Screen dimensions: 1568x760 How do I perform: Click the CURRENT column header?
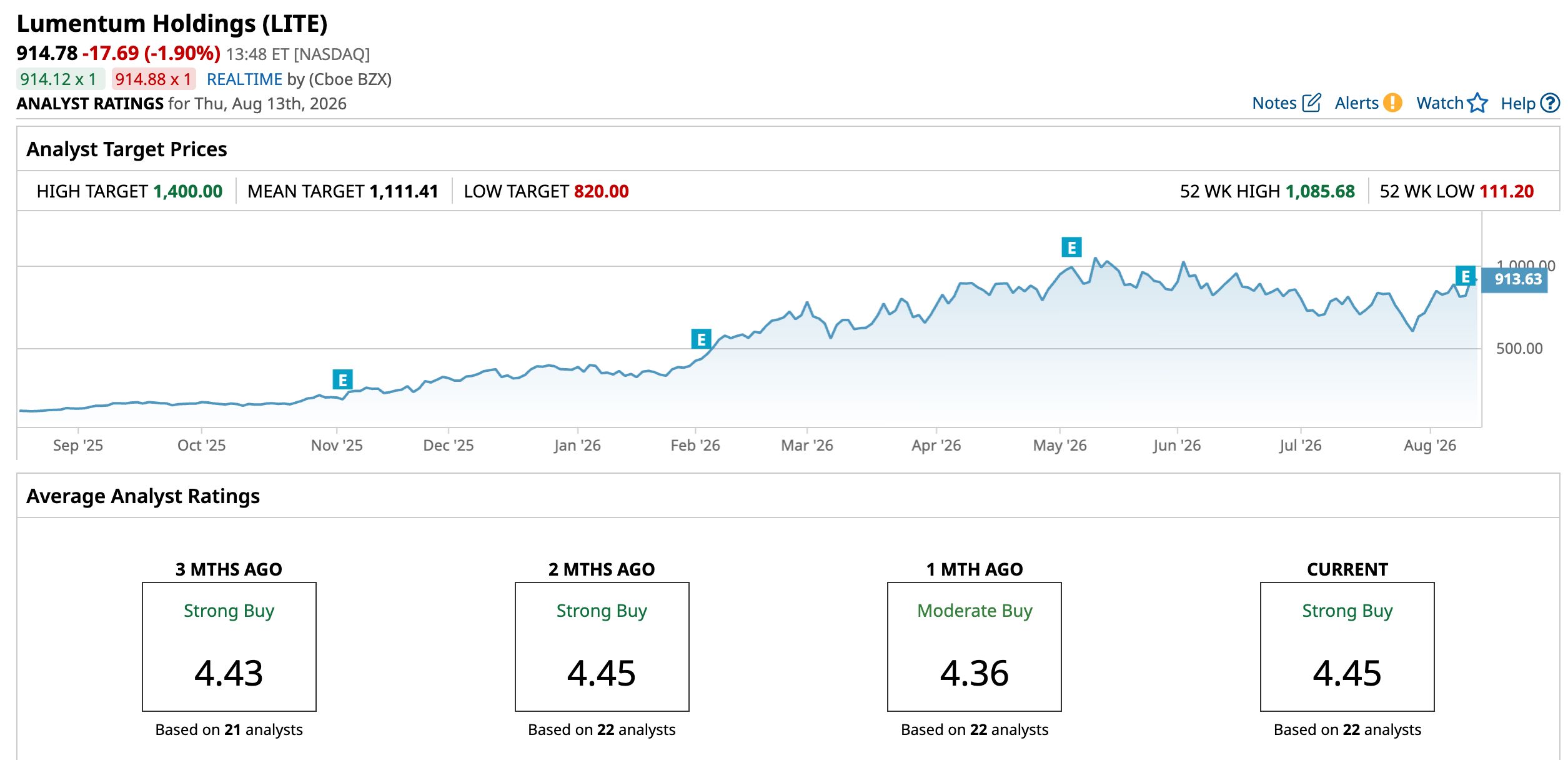(x=1347, y=569)
